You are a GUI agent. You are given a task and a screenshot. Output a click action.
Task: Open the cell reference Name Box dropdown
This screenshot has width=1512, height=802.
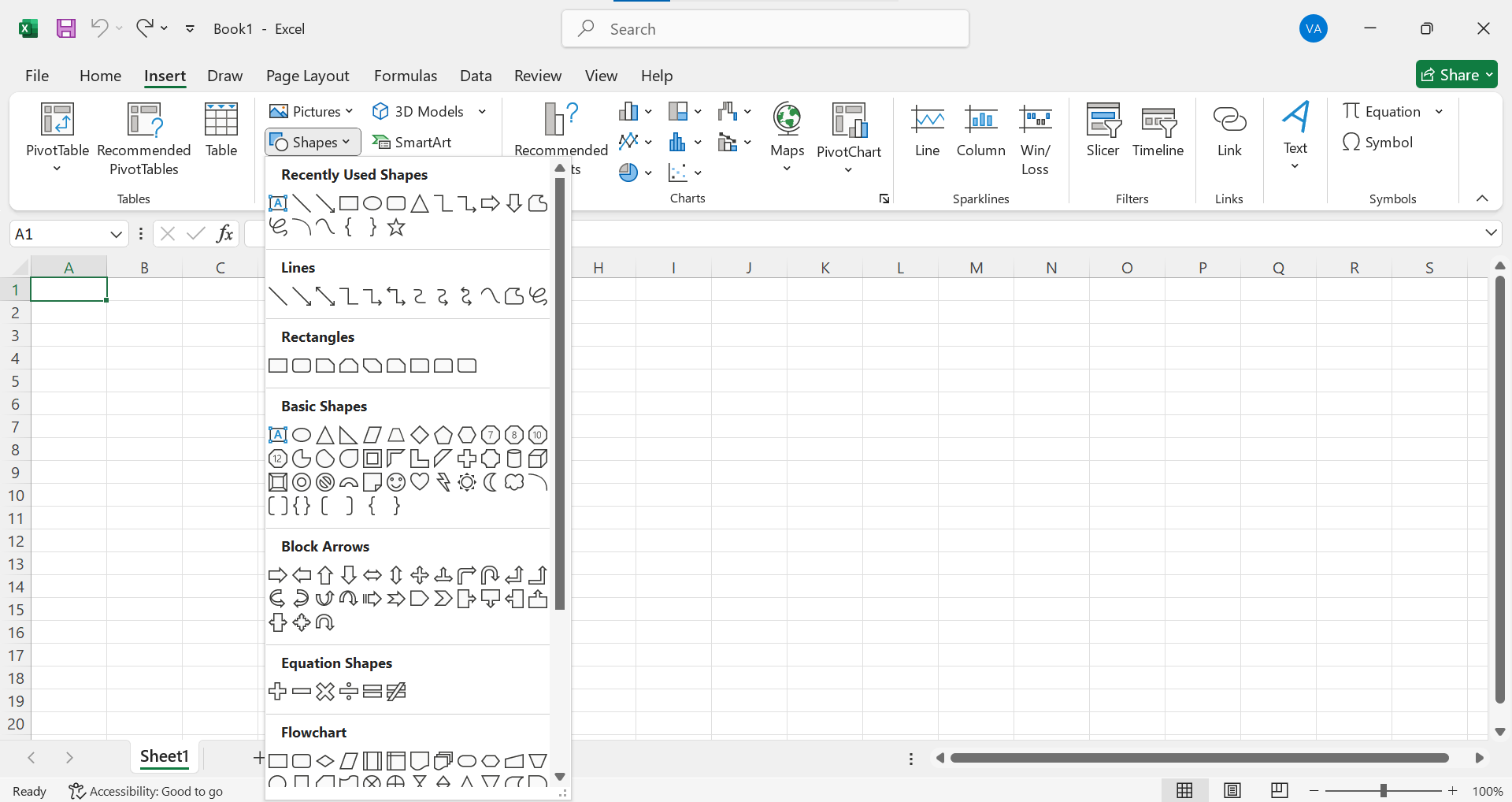[x=115, y=233]
